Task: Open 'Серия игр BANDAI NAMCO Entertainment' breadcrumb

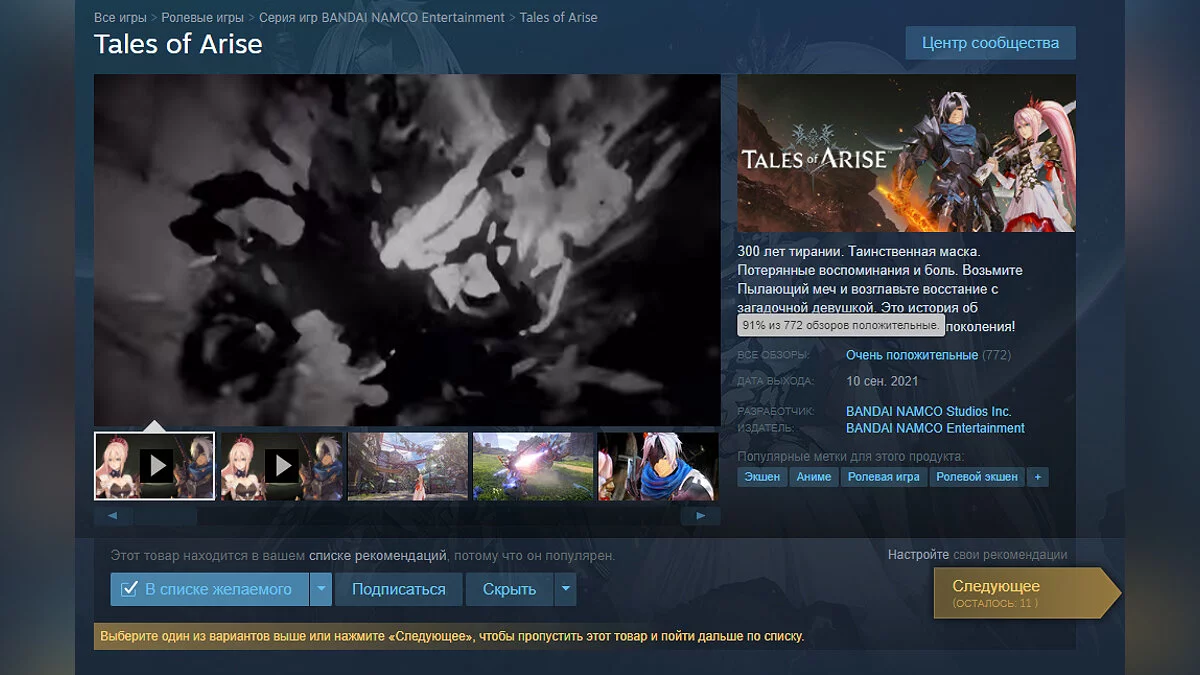Action: point(382,18)
